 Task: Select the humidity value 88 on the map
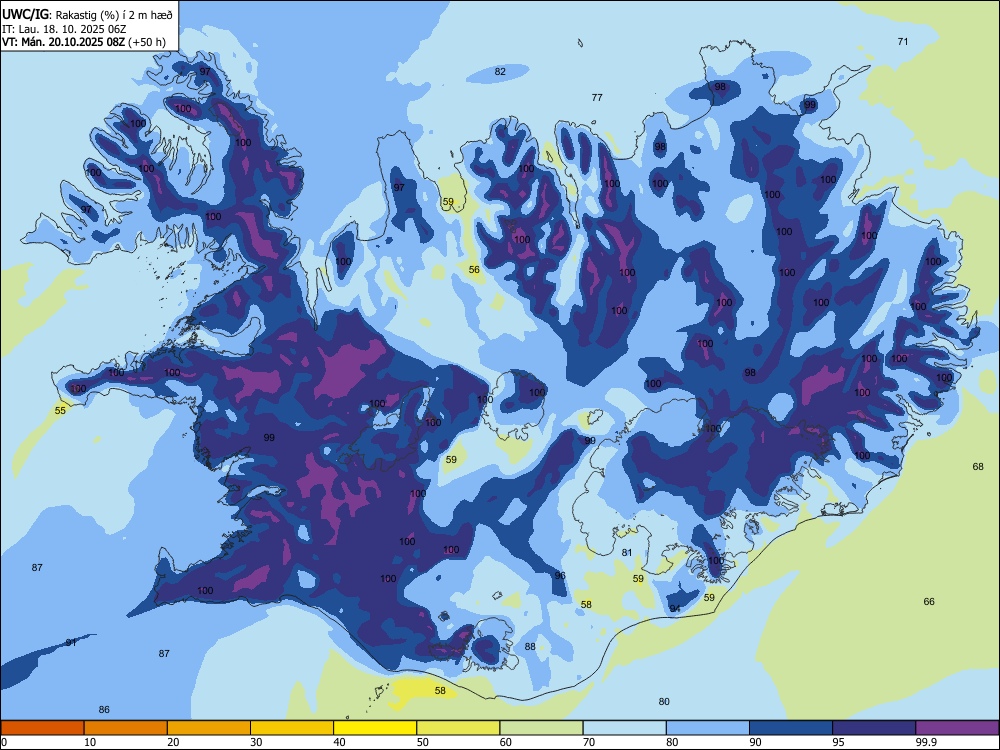[530, 647]
